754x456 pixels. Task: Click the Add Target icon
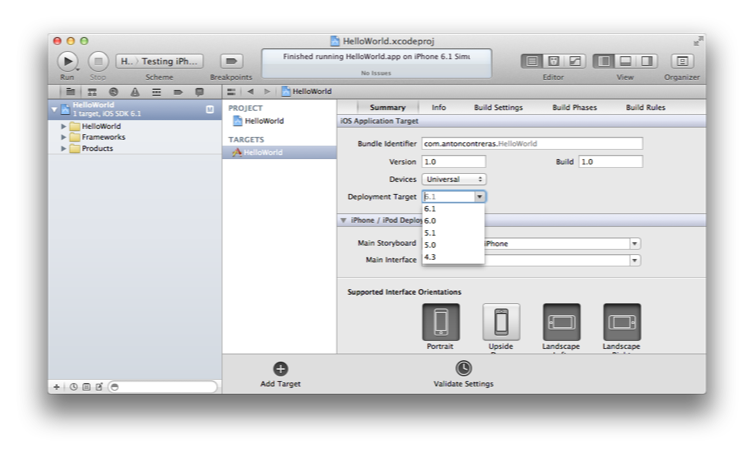pos(280,369)
